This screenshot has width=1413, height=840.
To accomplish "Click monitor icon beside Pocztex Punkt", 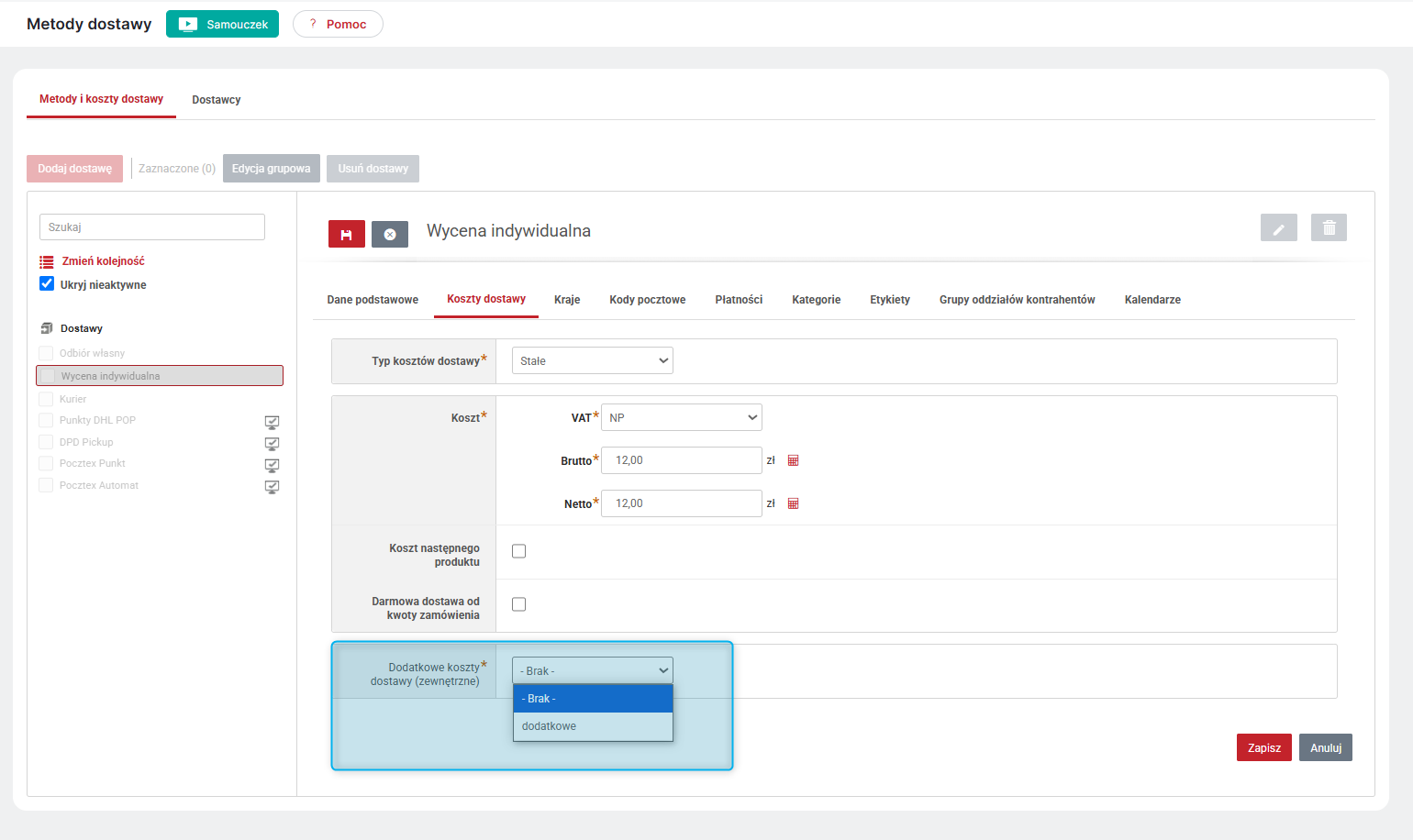I will (x=272, y=465).
